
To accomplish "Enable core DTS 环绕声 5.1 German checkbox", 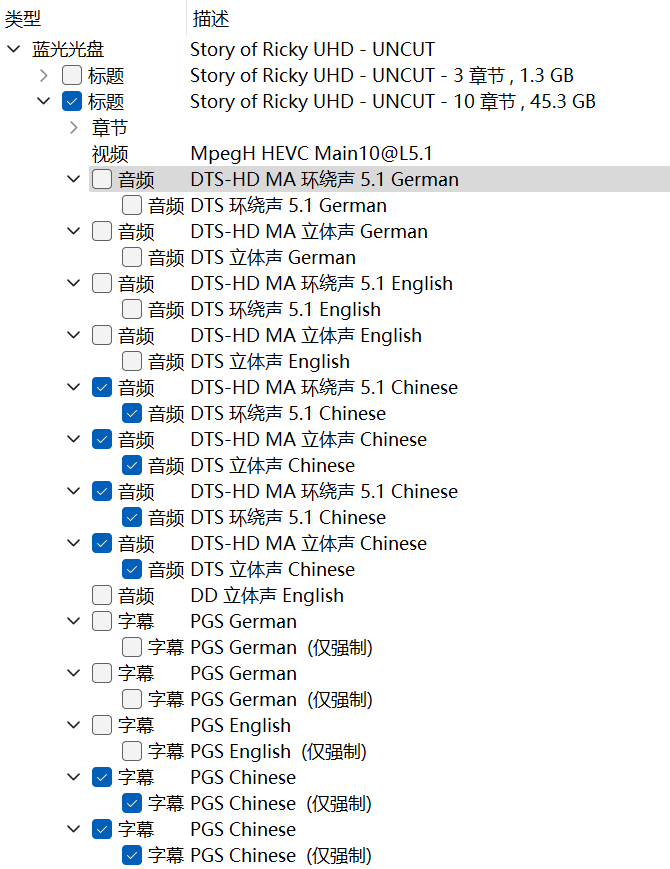I will point(132,206).
